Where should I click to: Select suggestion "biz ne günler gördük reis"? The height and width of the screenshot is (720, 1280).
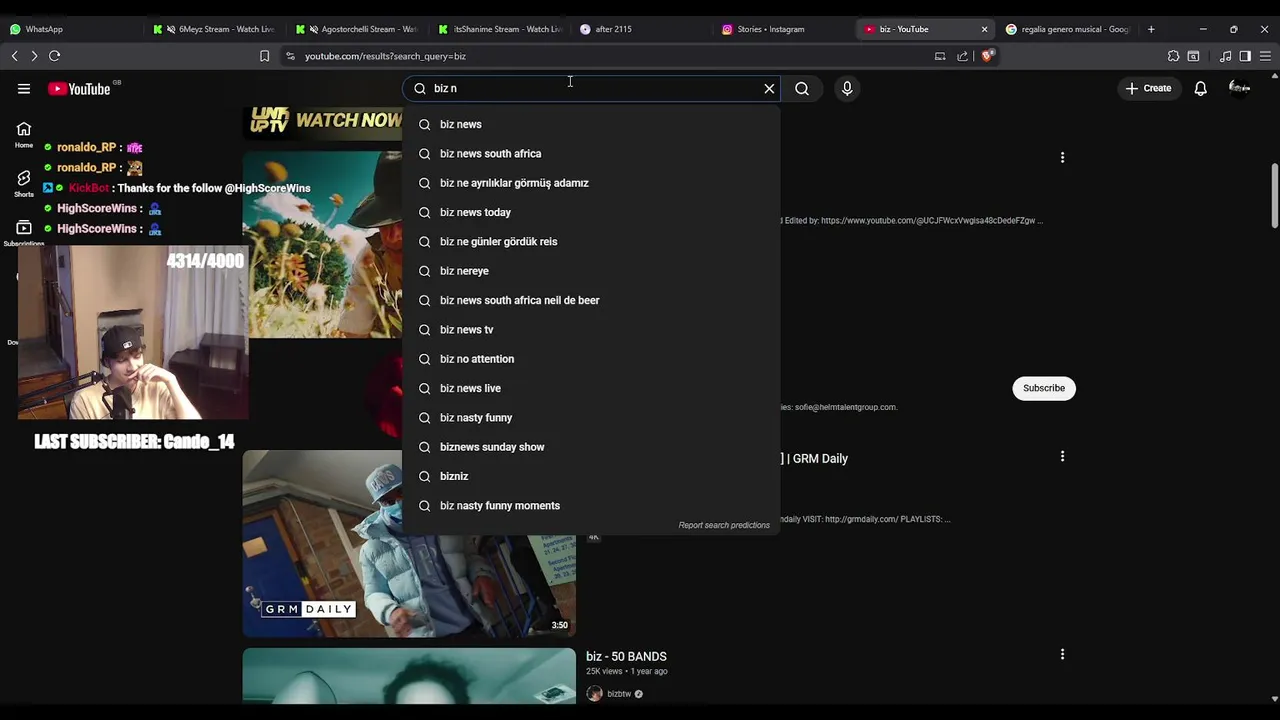(x=591, y=242)
